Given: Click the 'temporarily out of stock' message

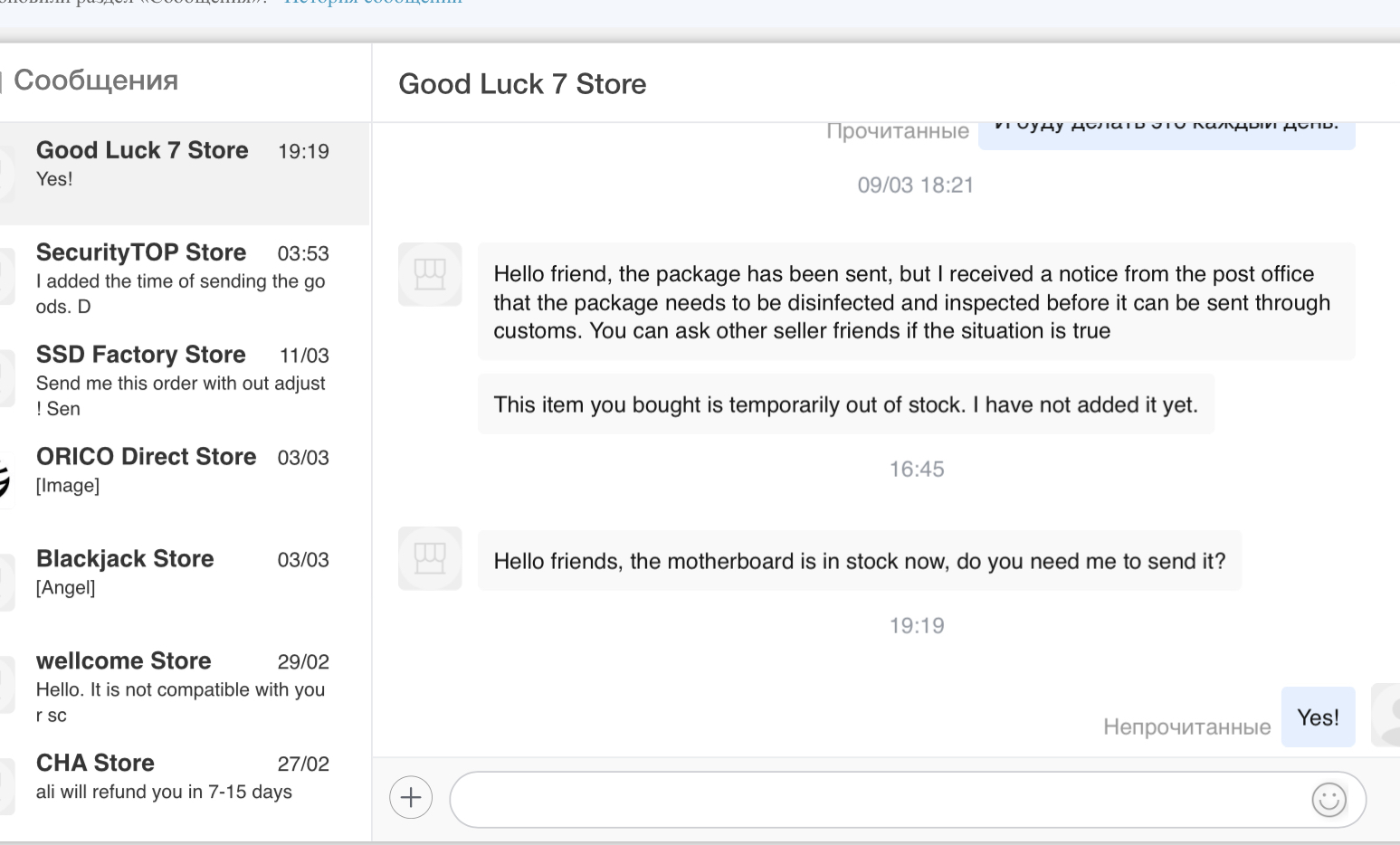Looking at the screenshot, I should [845, 404].
